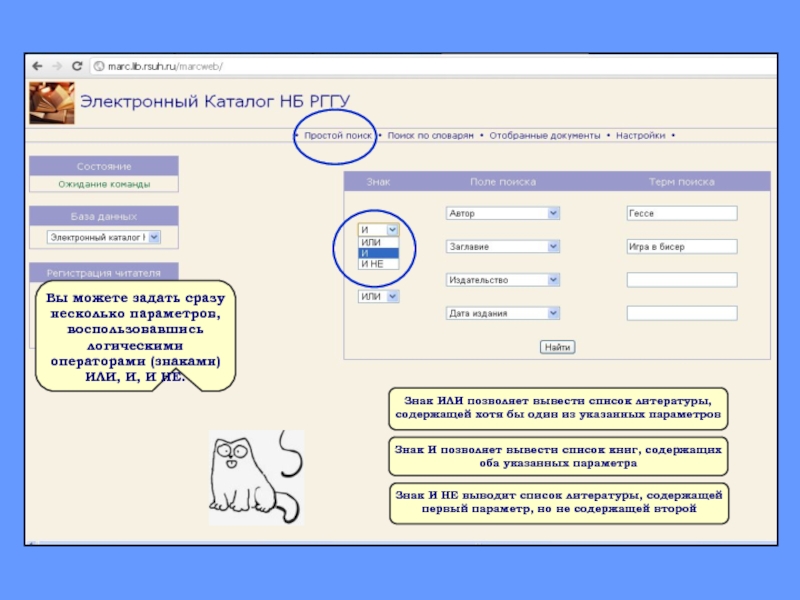
Task: Click the empty term field beside Издательство
Action: tap(682, 280)
